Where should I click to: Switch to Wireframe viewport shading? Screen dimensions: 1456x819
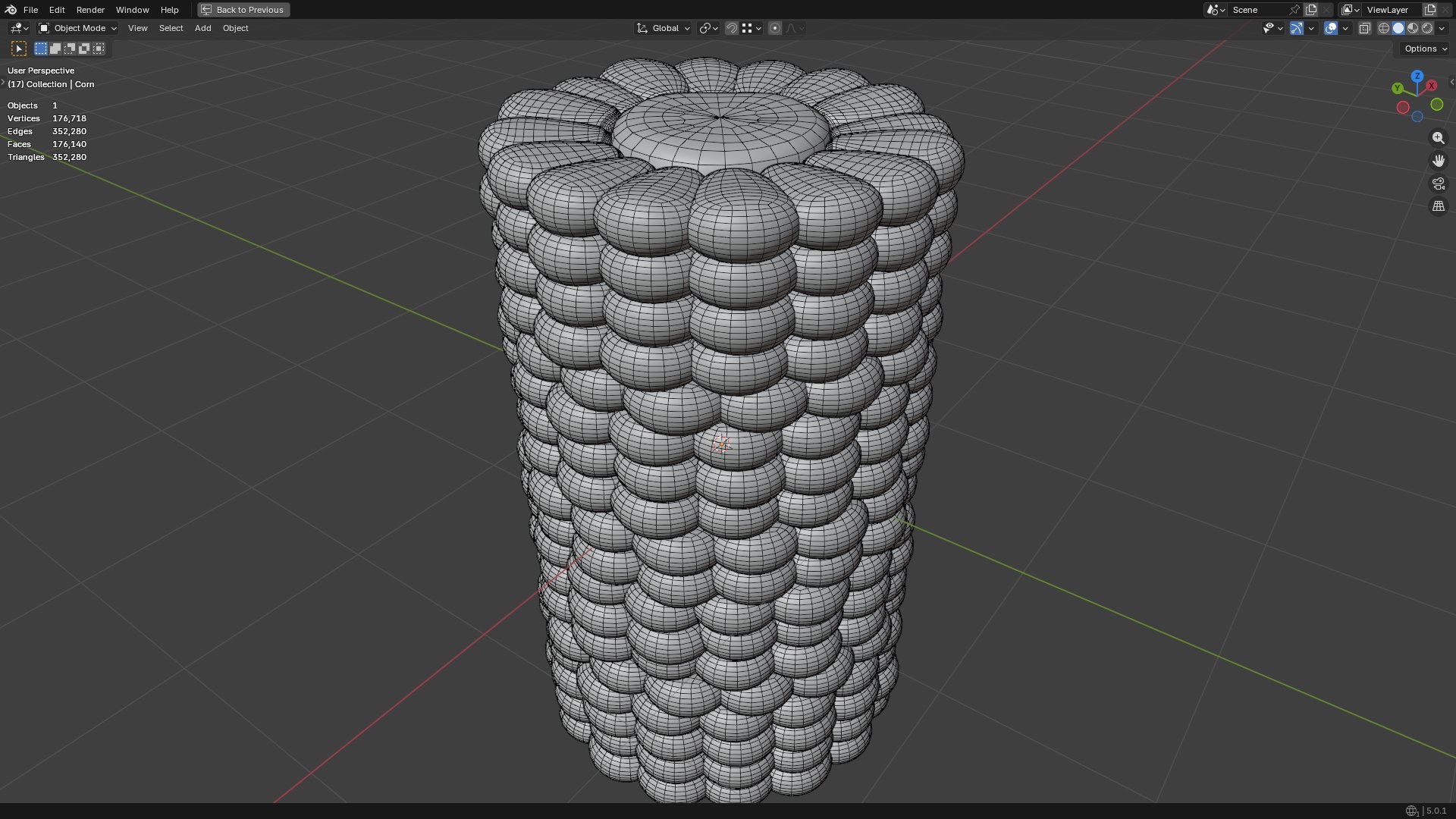1384,28
